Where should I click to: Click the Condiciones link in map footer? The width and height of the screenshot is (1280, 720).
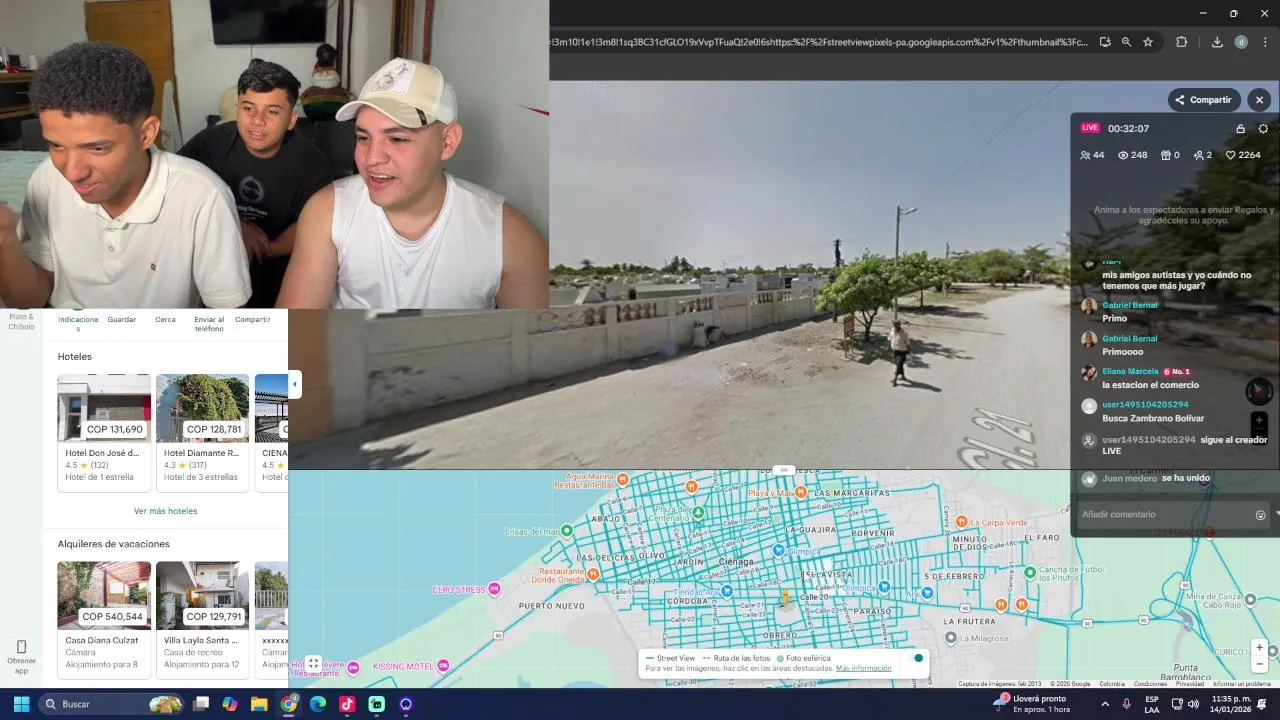point(1150,684)
